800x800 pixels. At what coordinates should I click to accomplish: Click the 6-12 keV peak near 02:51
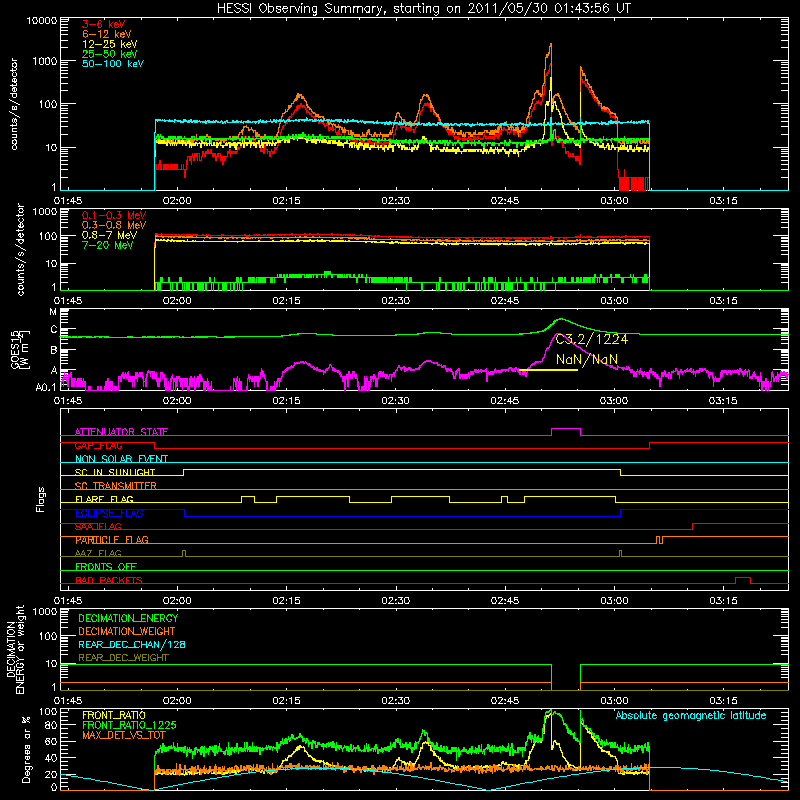[x=551, y=46]
